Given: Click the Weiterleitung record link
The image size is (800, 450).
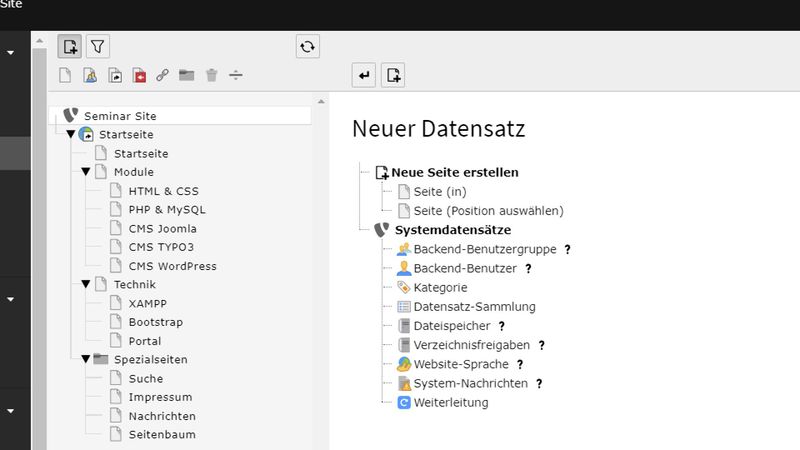Looking at the screenshot, I should [450, 402].
